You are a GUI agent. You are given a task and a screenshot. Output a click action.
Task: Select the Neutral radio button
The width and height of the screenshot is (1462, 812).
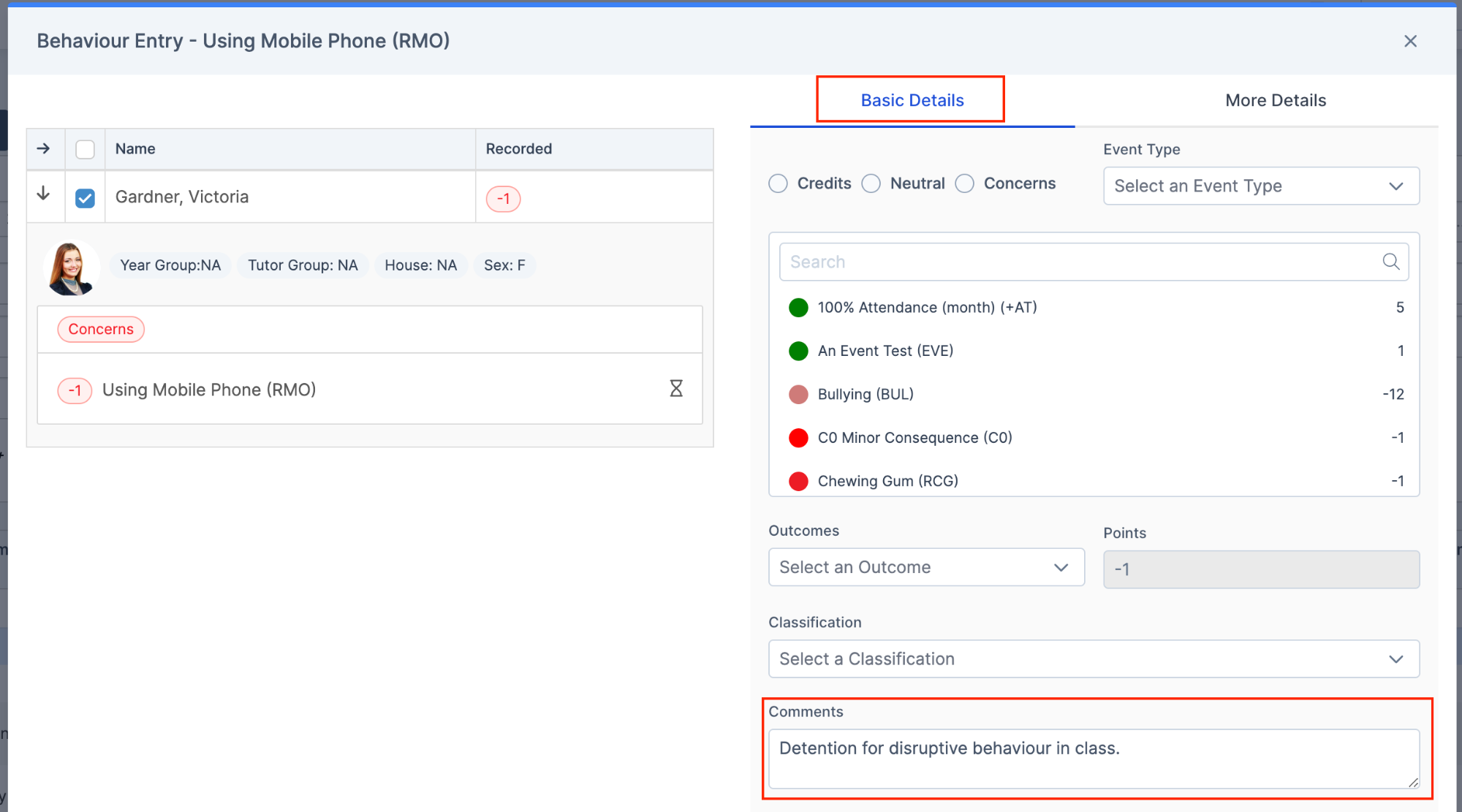871,183
